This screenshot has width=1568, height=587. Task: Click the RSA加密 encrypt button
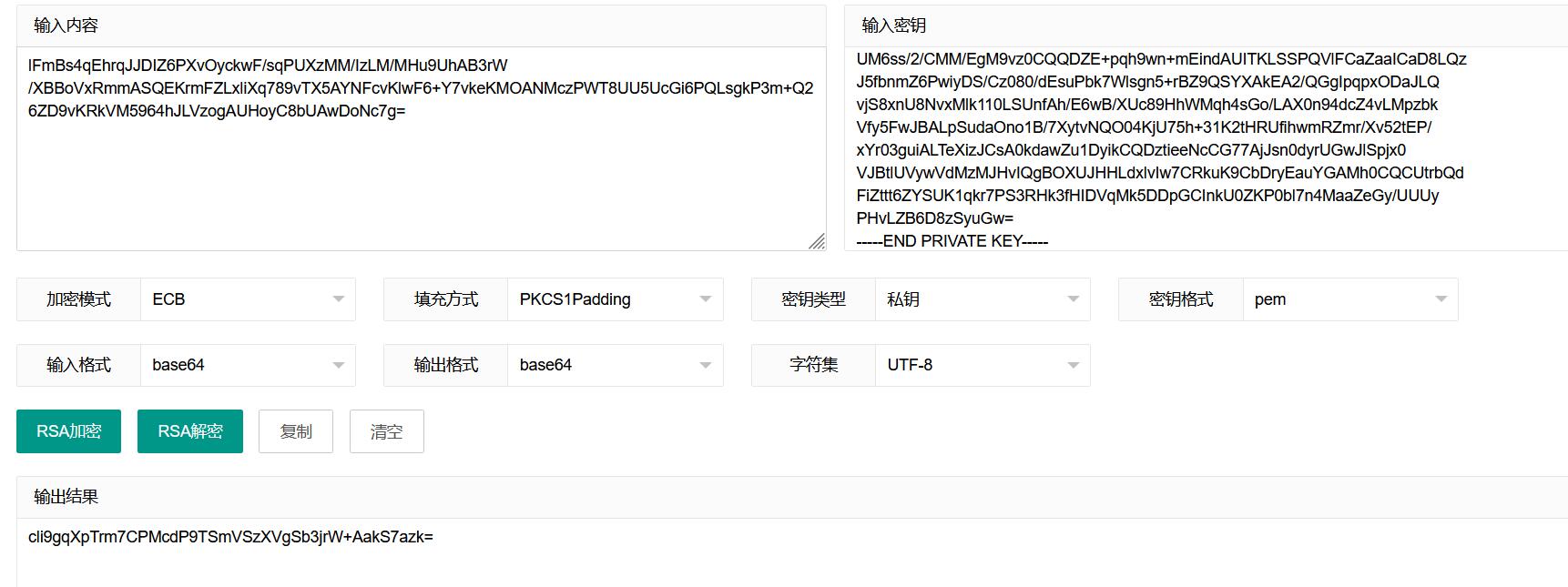68,431
